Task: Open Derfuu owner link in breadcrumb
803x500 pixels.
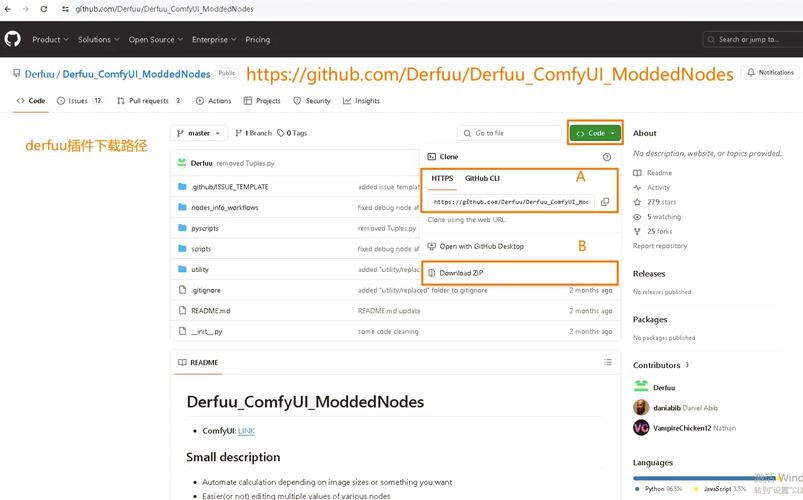Action: click(39, 74)
